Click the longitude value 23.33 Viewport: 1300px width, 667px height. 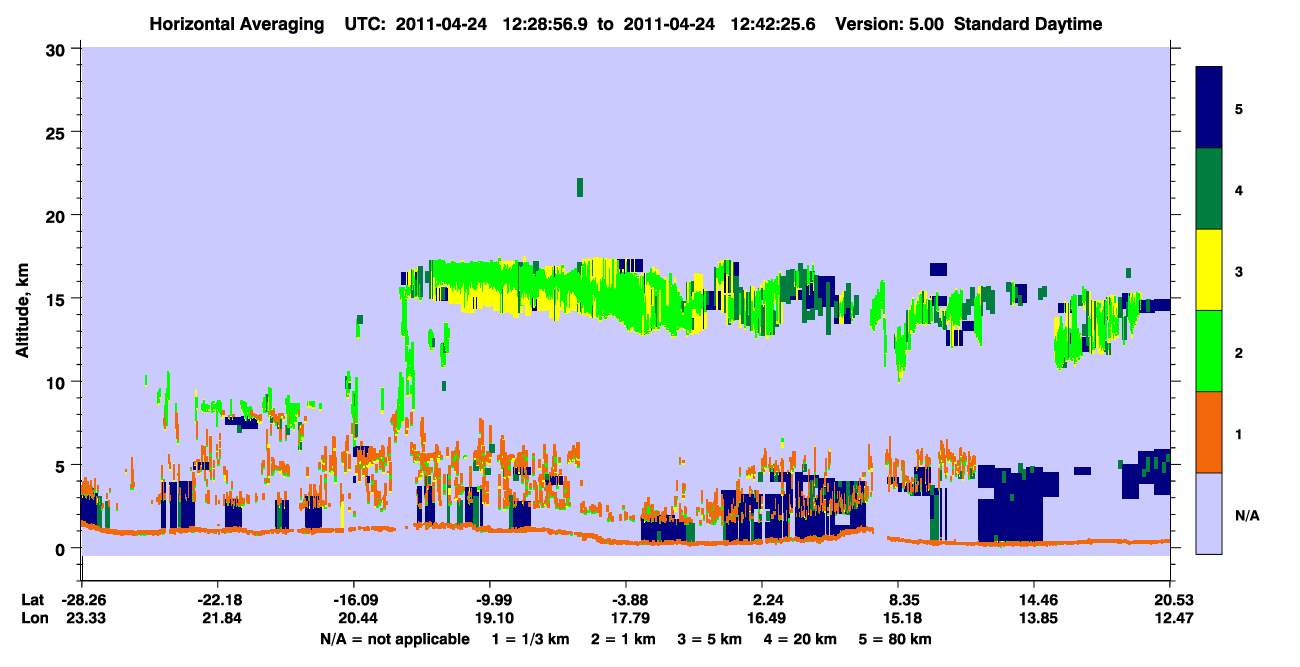[x=82, y=618]
